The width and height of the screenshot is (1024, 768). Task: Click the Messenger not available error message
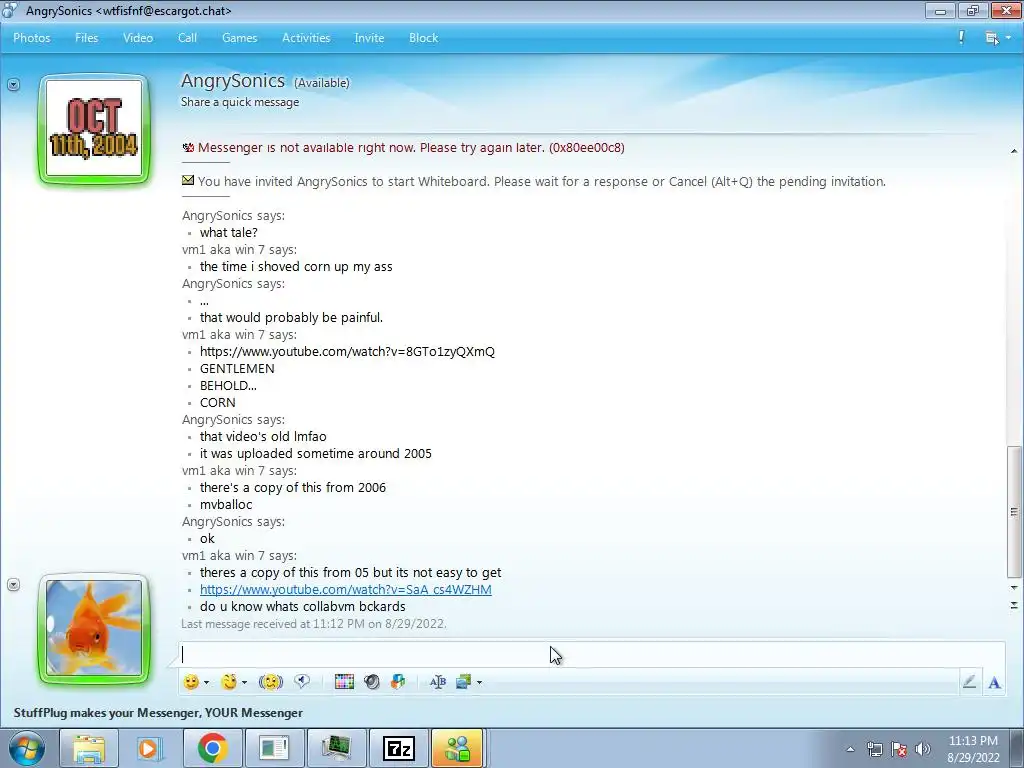[x=411, y=148]
